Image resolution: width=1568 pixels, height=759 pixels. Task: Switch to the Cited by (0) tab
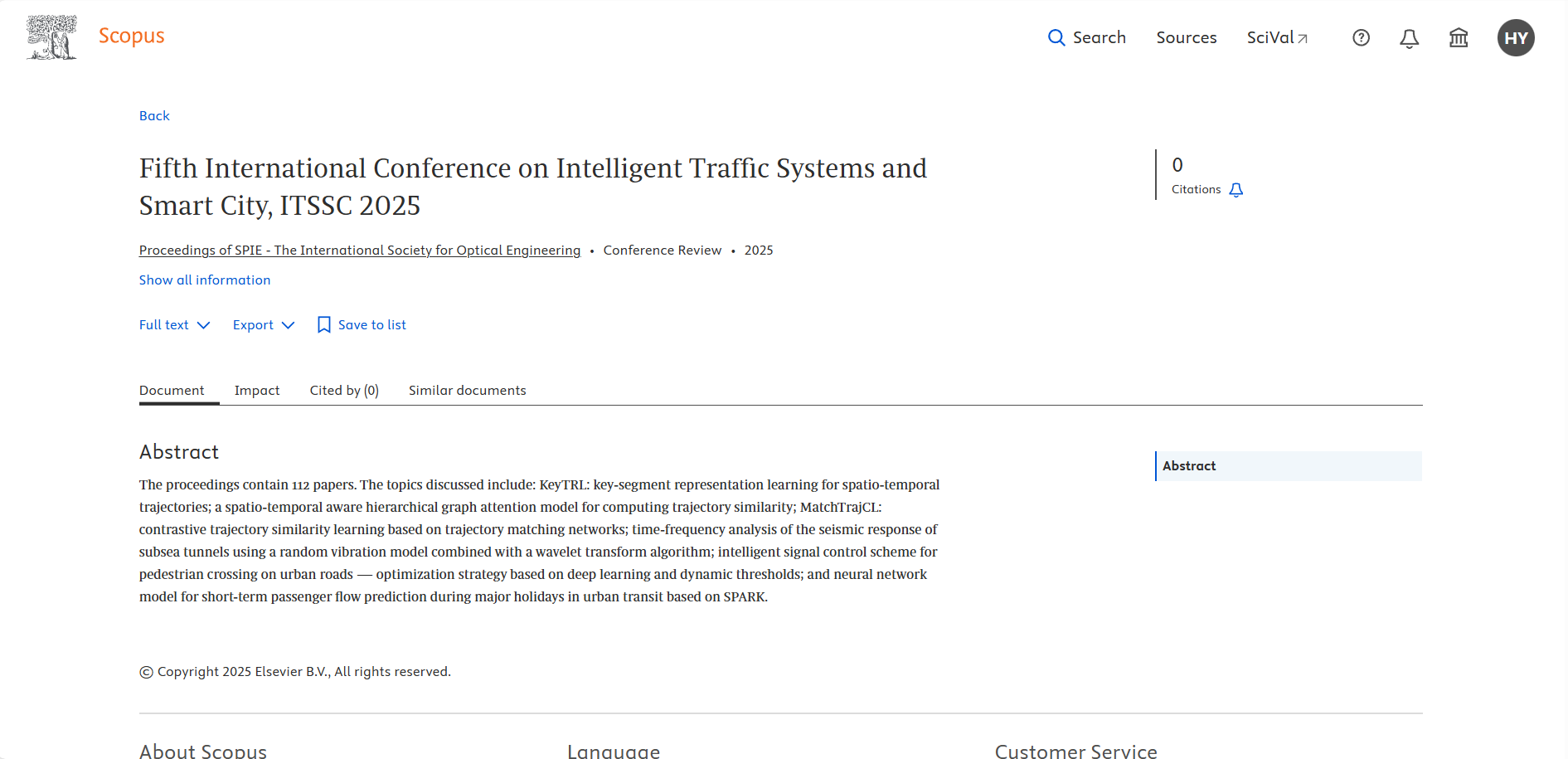(x=344, y=391)
